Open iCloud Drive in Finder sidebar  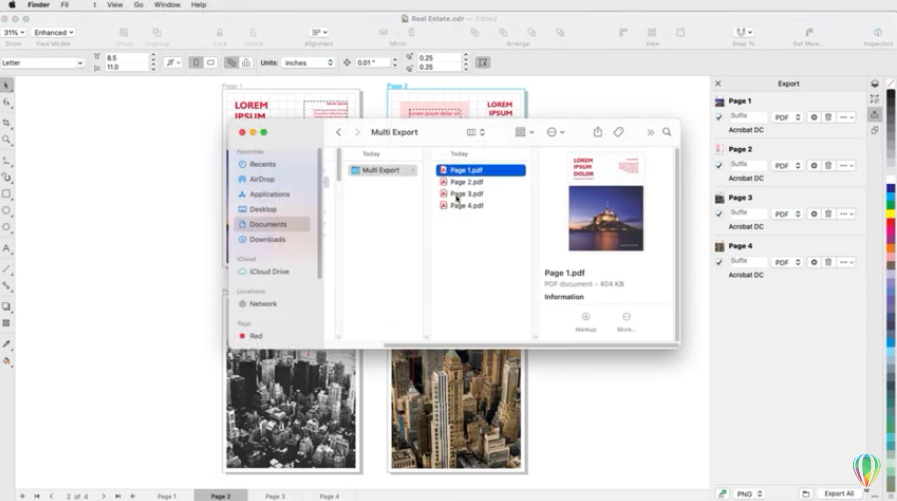click(x=272, y=272)
